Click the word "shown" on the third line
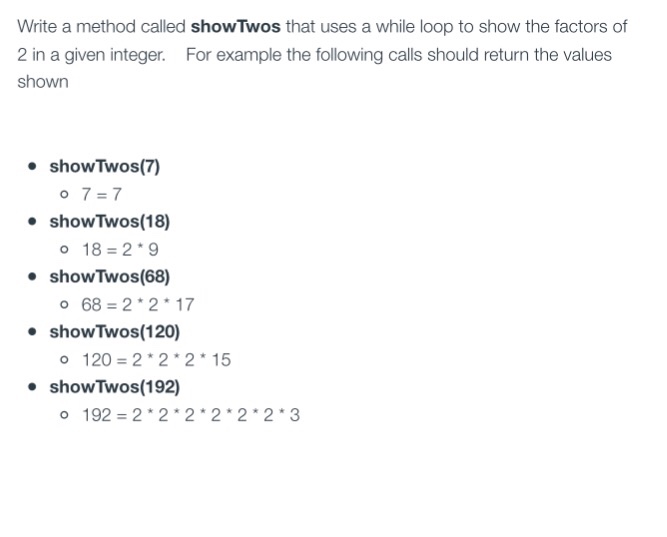 [42, 82]
